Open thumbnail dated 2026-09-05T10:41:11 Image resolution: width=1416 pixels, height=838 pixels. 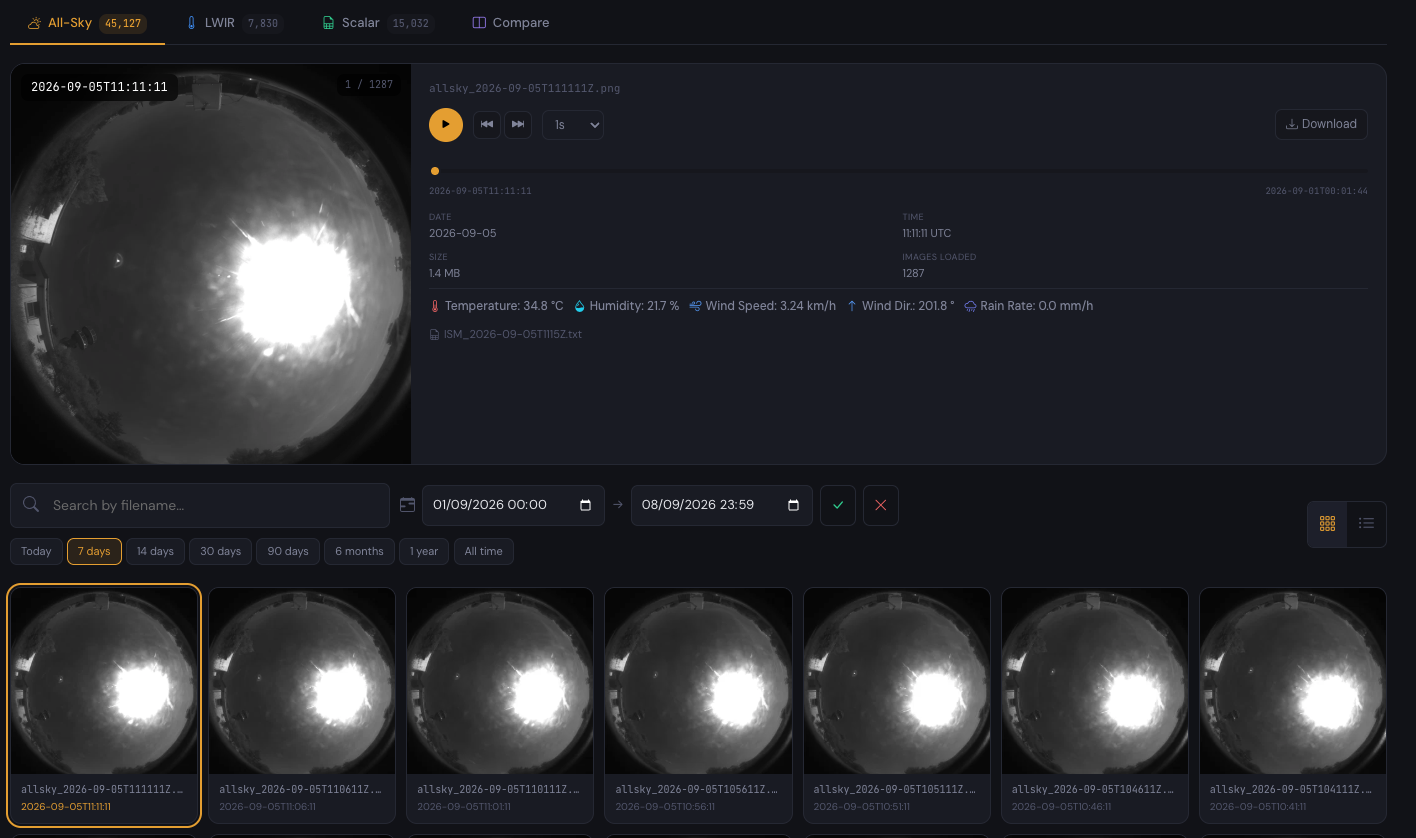(x=1293, y=705)
